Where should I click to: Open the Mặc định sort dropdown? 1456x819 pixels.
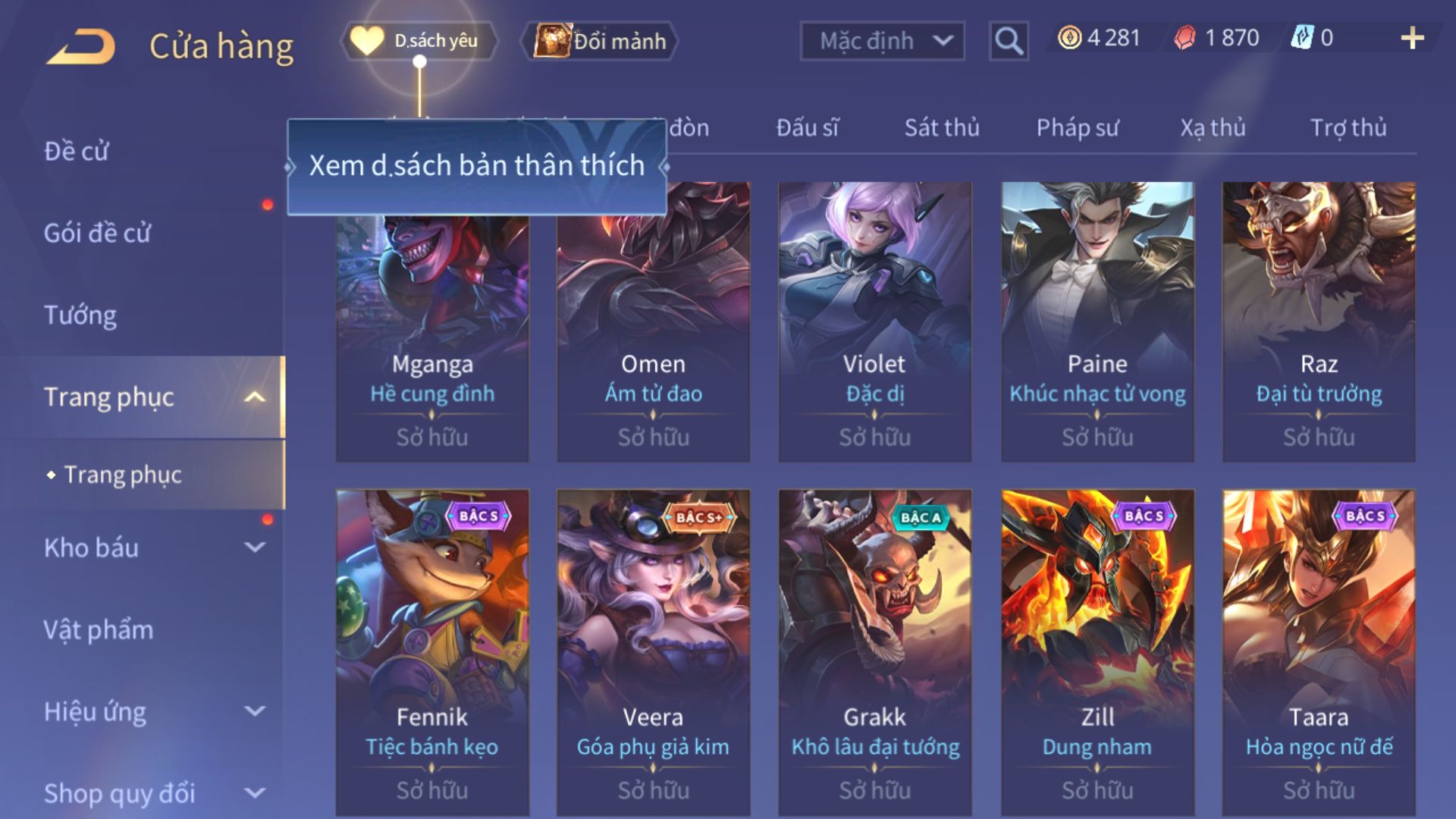pyautogui.click(x=882, y=41)
